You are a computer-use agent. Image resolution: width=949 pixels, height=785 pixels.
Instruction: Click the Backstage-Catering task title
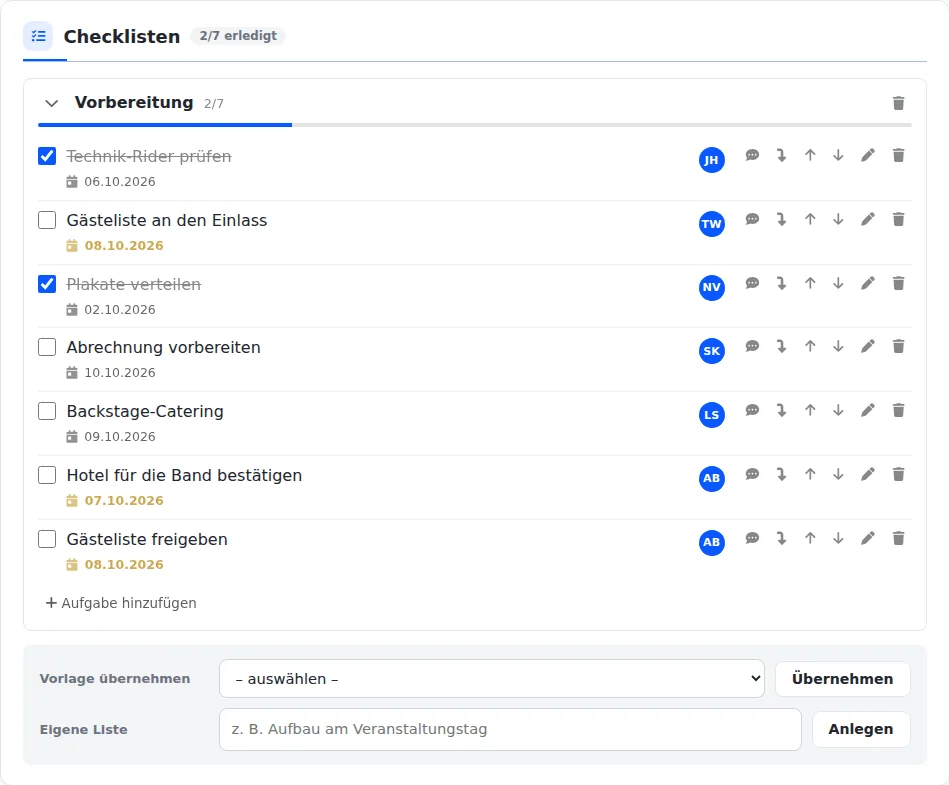coord(145,412)
